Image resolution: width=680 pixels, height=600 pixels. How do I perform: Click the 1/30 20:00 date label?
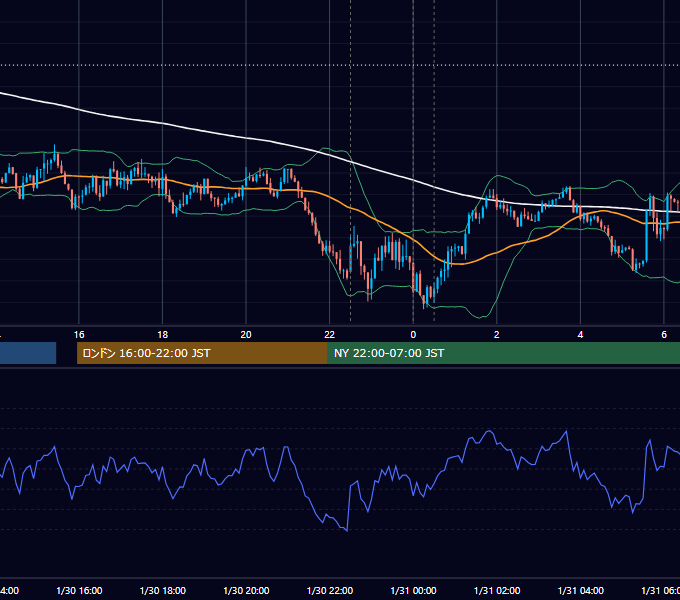point(246,591)
